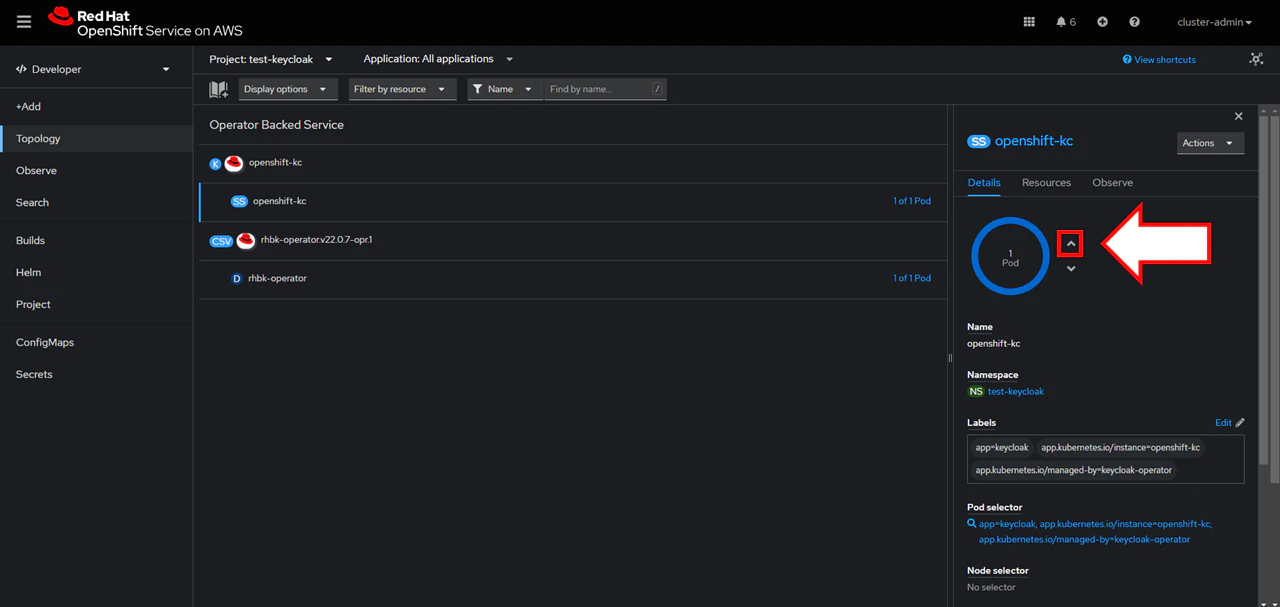
Task: Focus the Find by name input field
Action: click(x=604, y=89)
